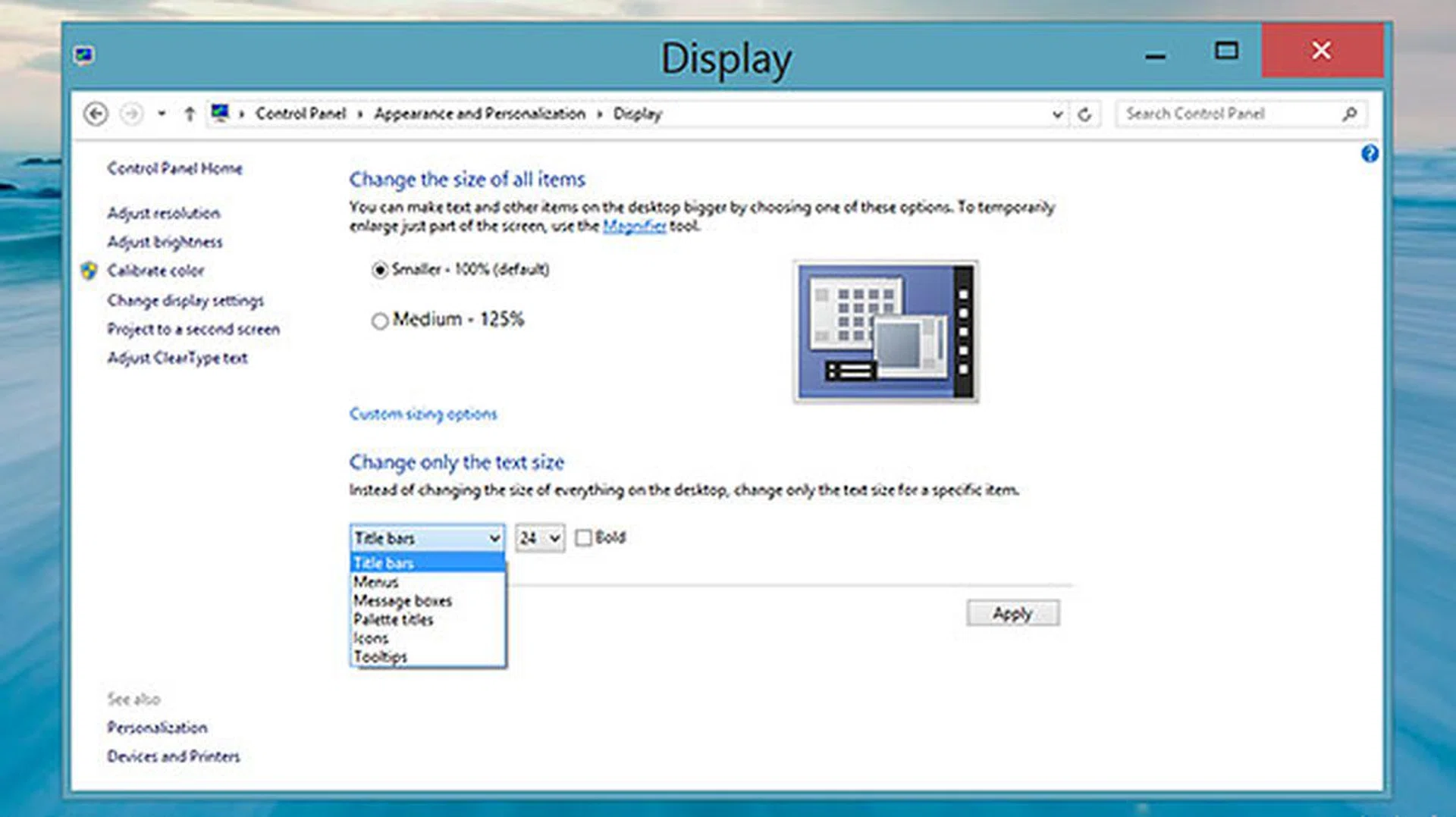Click the Display icon in title bar
This screenshot has height=817, width=1456.
tap(84, 55)
